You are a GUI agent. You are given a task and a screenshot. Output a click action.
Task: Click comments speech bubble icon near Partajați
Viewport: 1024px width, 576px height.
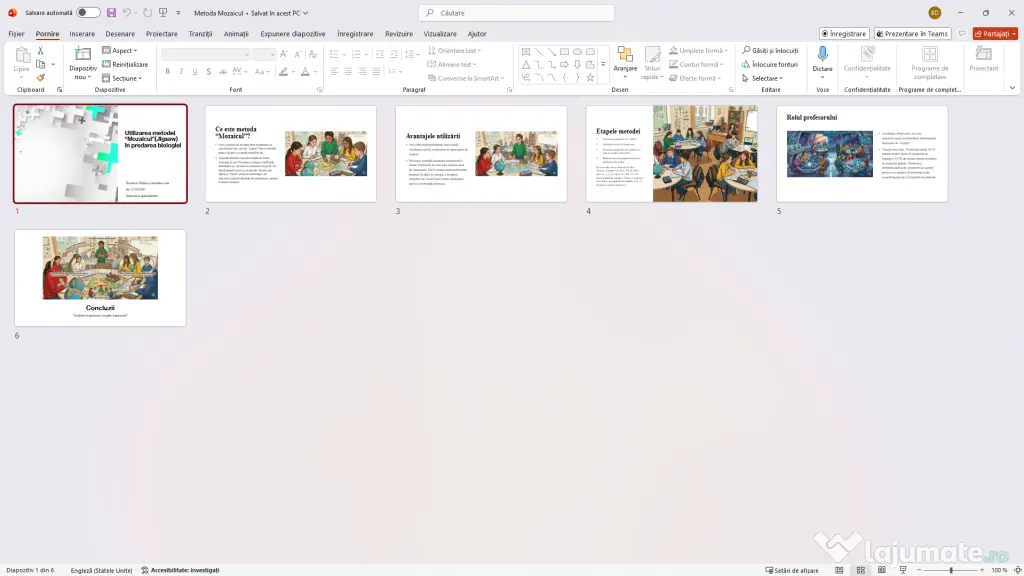pos(962,34)
